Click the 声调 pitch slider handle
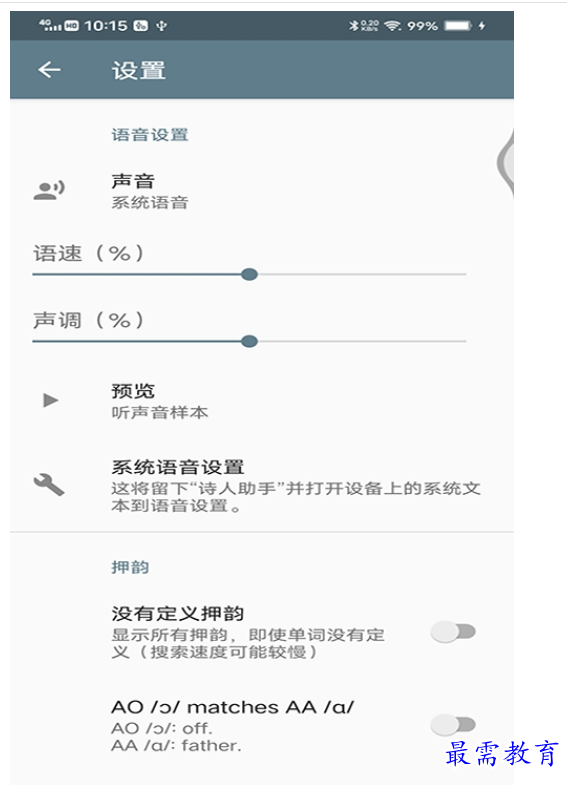The width and height of the screenshot is (567, 785). 249,341
